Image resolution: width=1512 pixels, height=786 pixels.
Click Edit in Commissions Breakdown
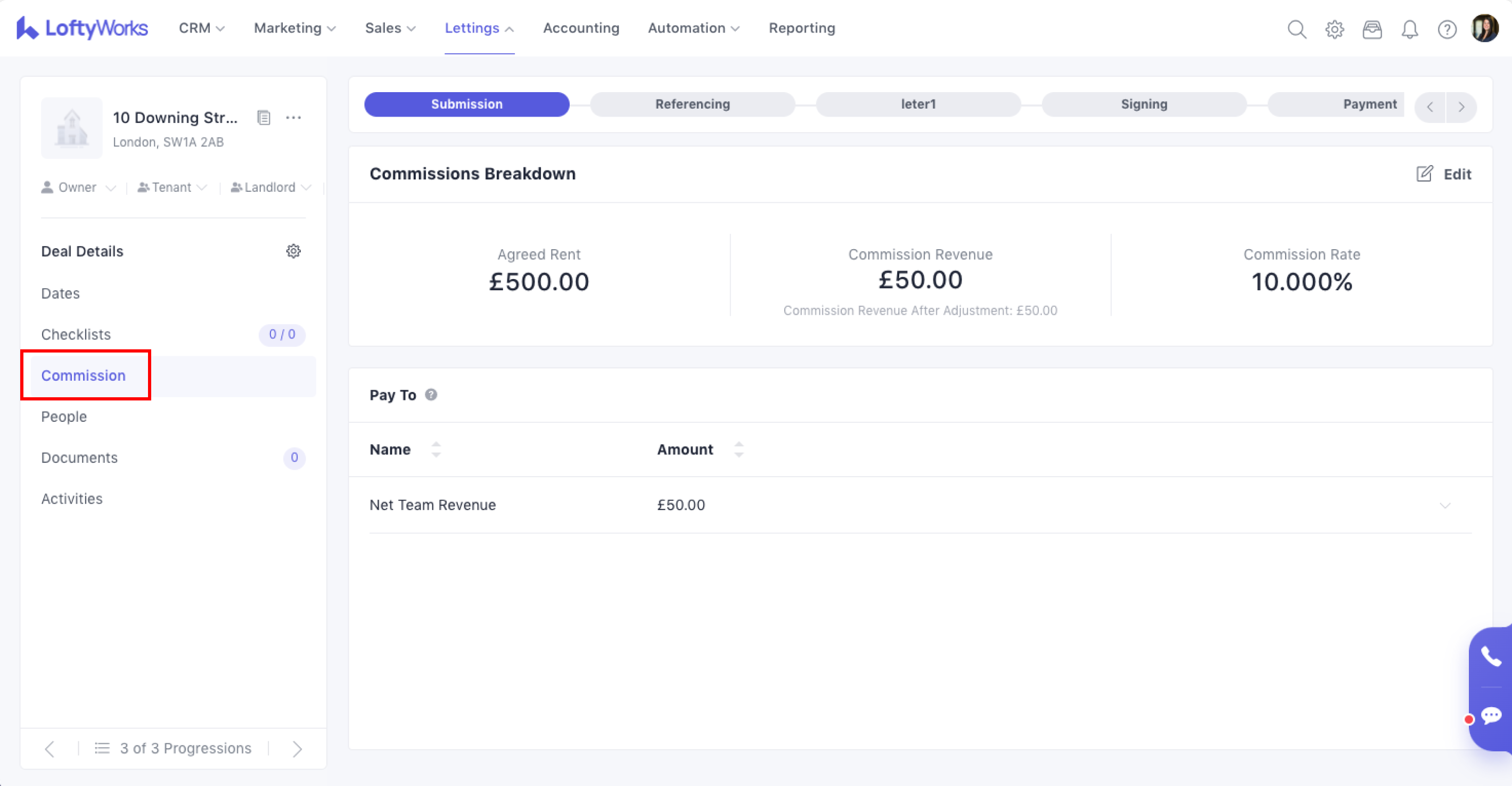1444,174
